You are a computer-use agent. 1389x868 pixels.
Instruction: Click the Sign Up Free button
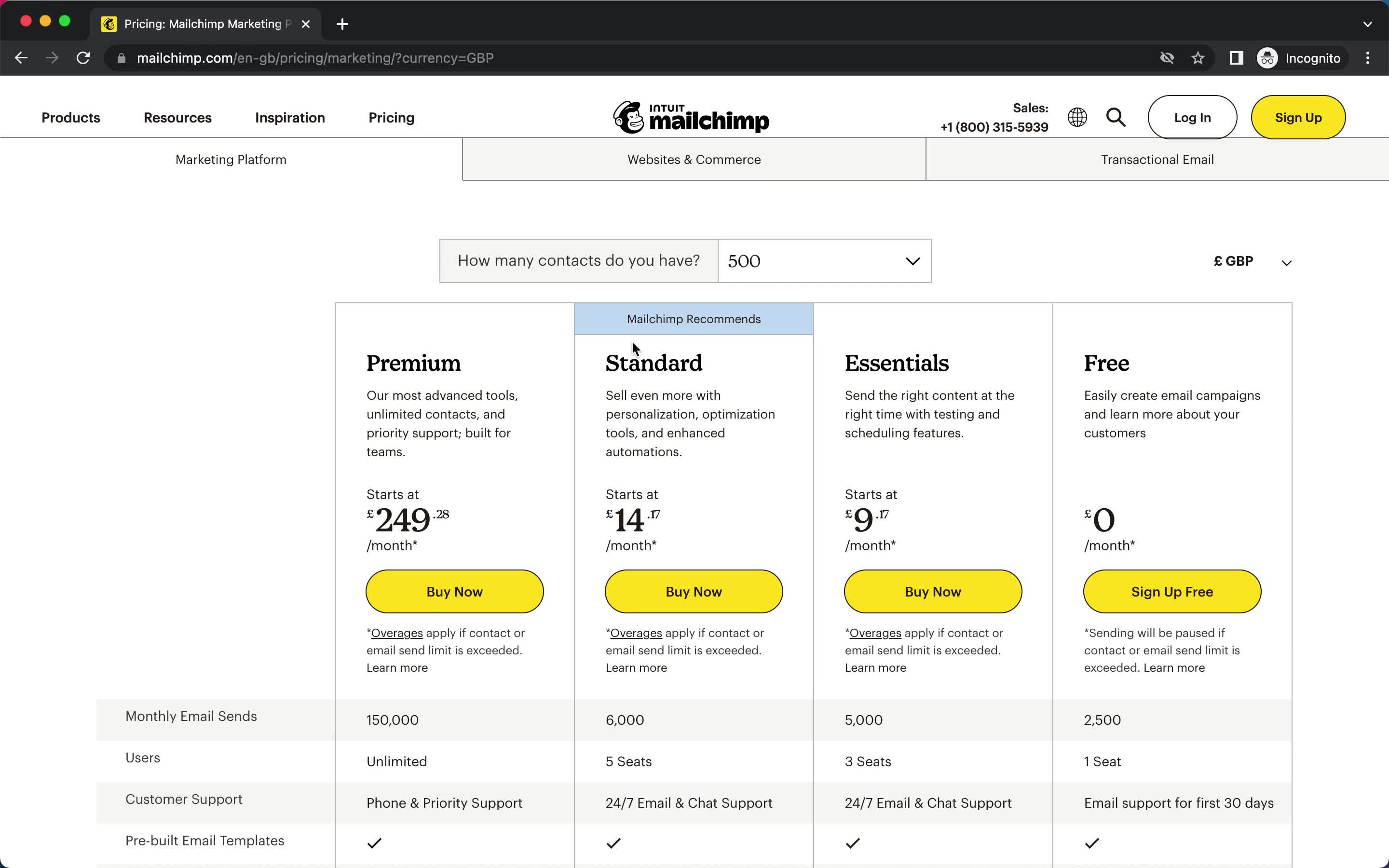[x=1172, y=591]
